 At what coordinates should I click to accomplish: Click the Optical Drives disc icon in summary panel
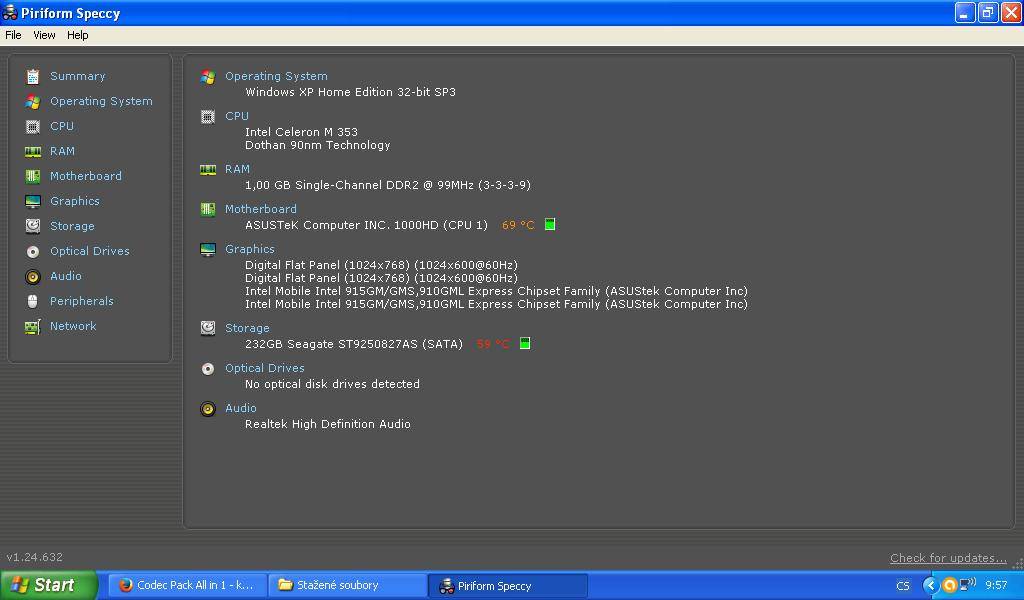(x=208, y=369)
